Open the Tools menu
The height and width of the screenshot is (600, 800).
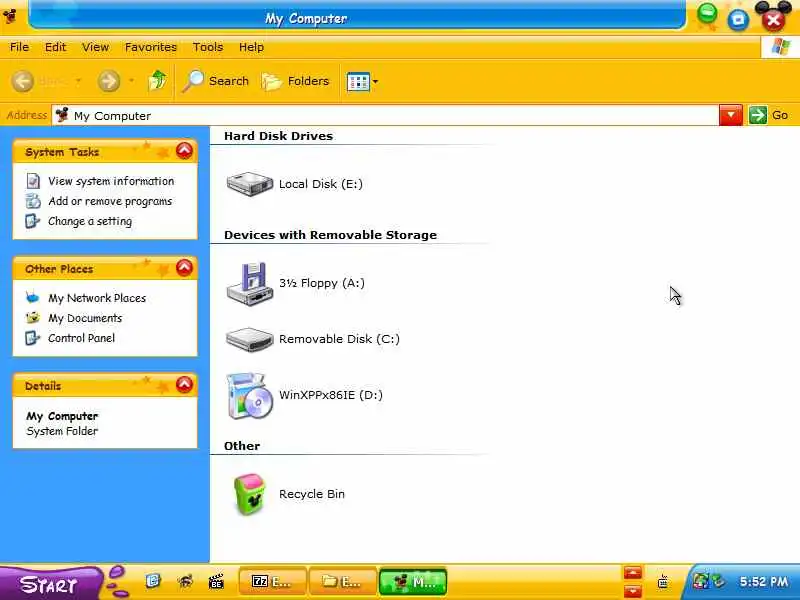point(208,47)
